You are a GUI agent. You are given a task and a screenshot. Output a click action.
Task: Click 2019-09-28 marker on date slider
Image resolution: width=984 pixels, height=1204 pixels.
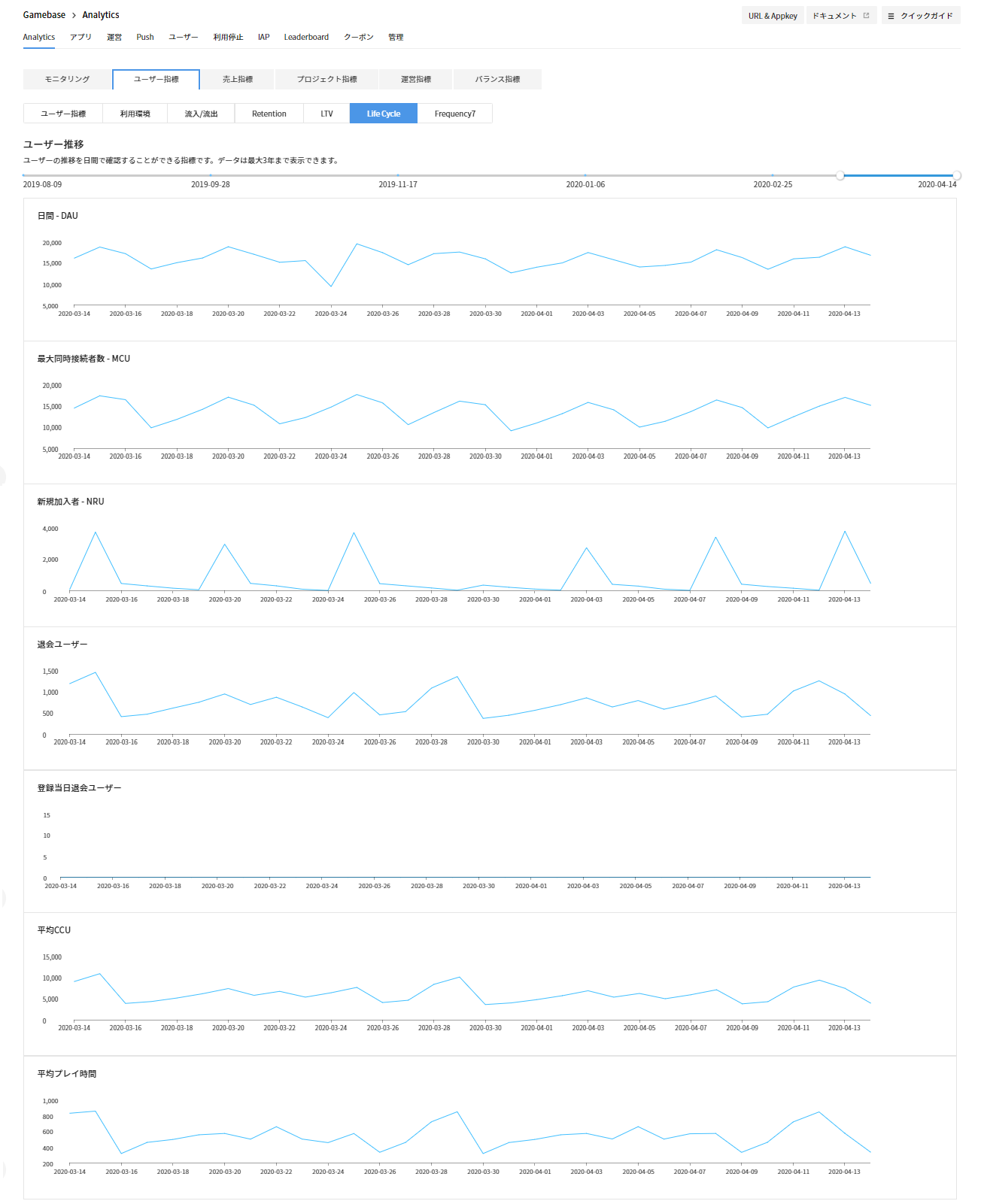[211, 175]
